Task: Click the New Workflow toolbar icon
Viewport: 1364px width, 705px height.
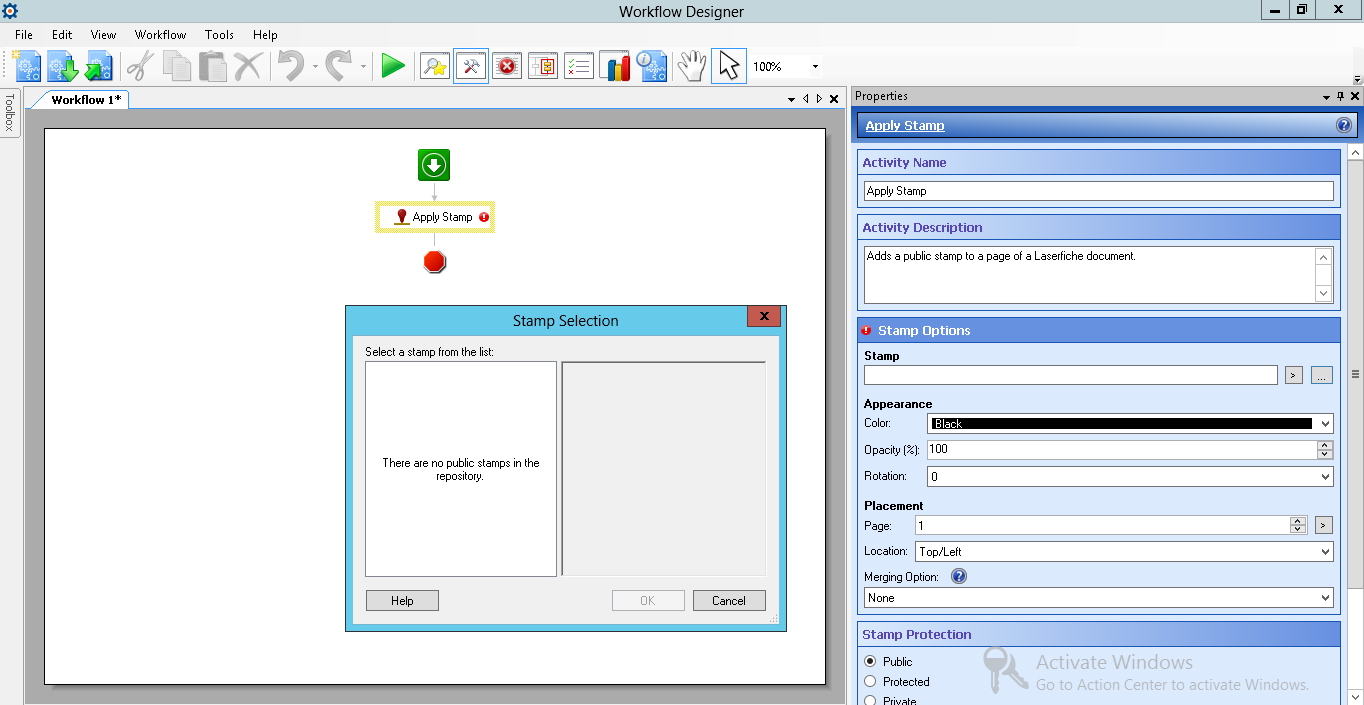Action: coord(27,67)
